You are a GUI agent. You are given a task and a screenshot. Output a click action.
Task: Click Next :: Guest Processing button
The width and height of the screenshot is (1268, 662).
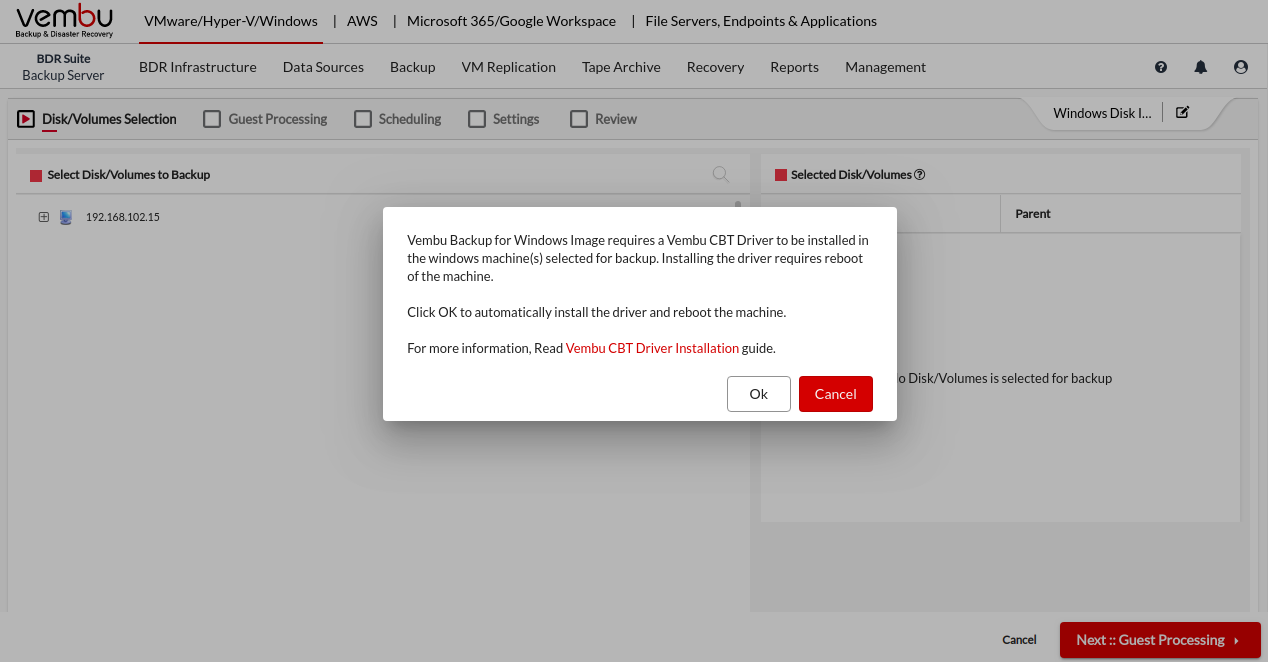coord(1159,640)
